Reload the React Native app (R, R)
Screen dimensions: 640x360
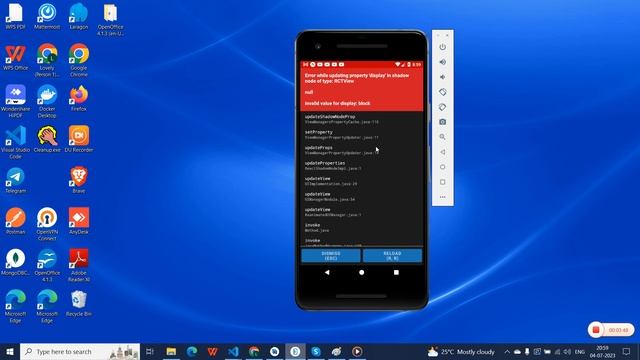(392, 256)
